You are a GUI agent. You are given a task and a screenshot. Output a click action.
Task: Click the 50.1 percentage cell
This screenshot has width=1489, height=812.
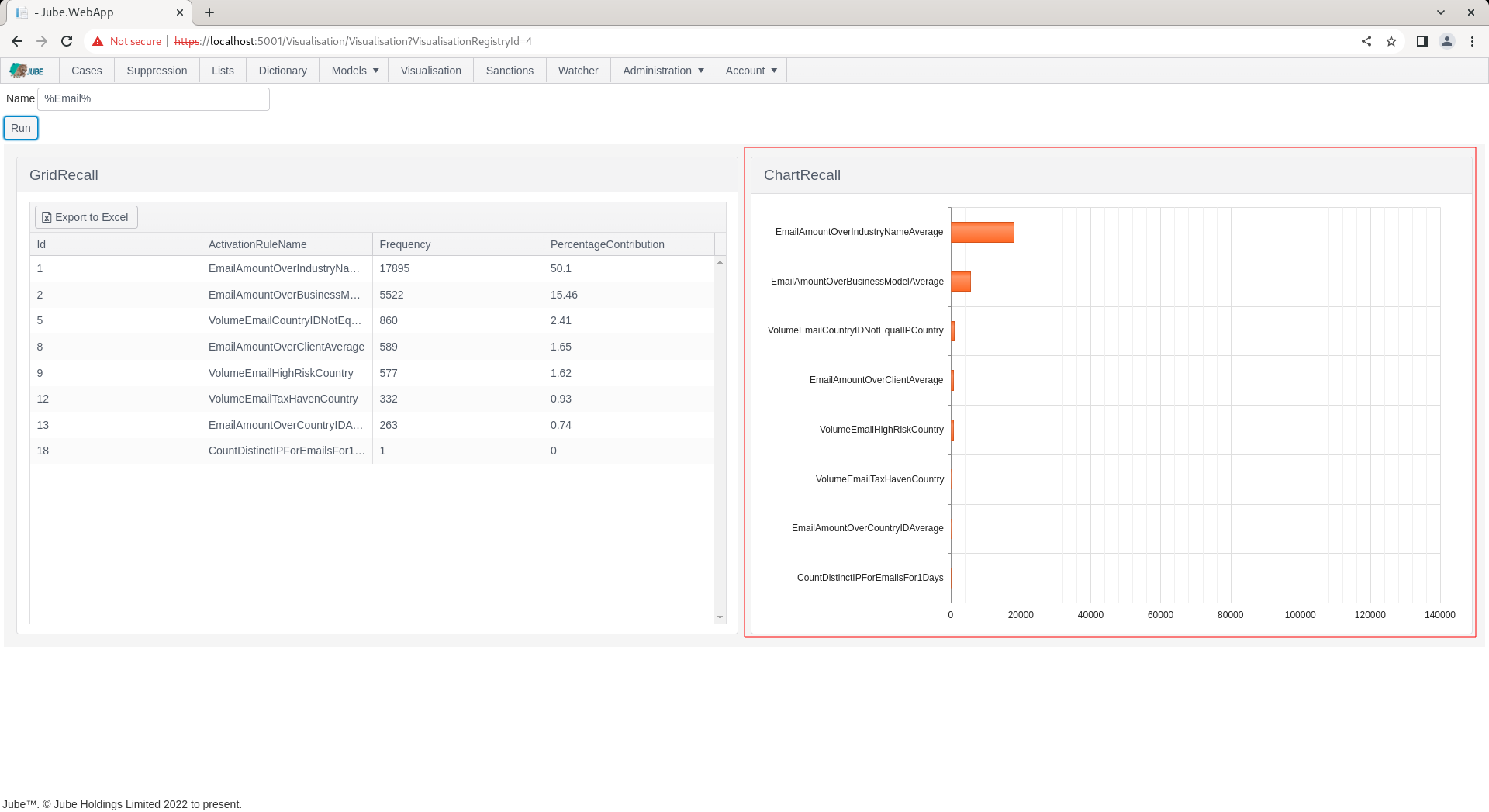[x=629, y=268]
